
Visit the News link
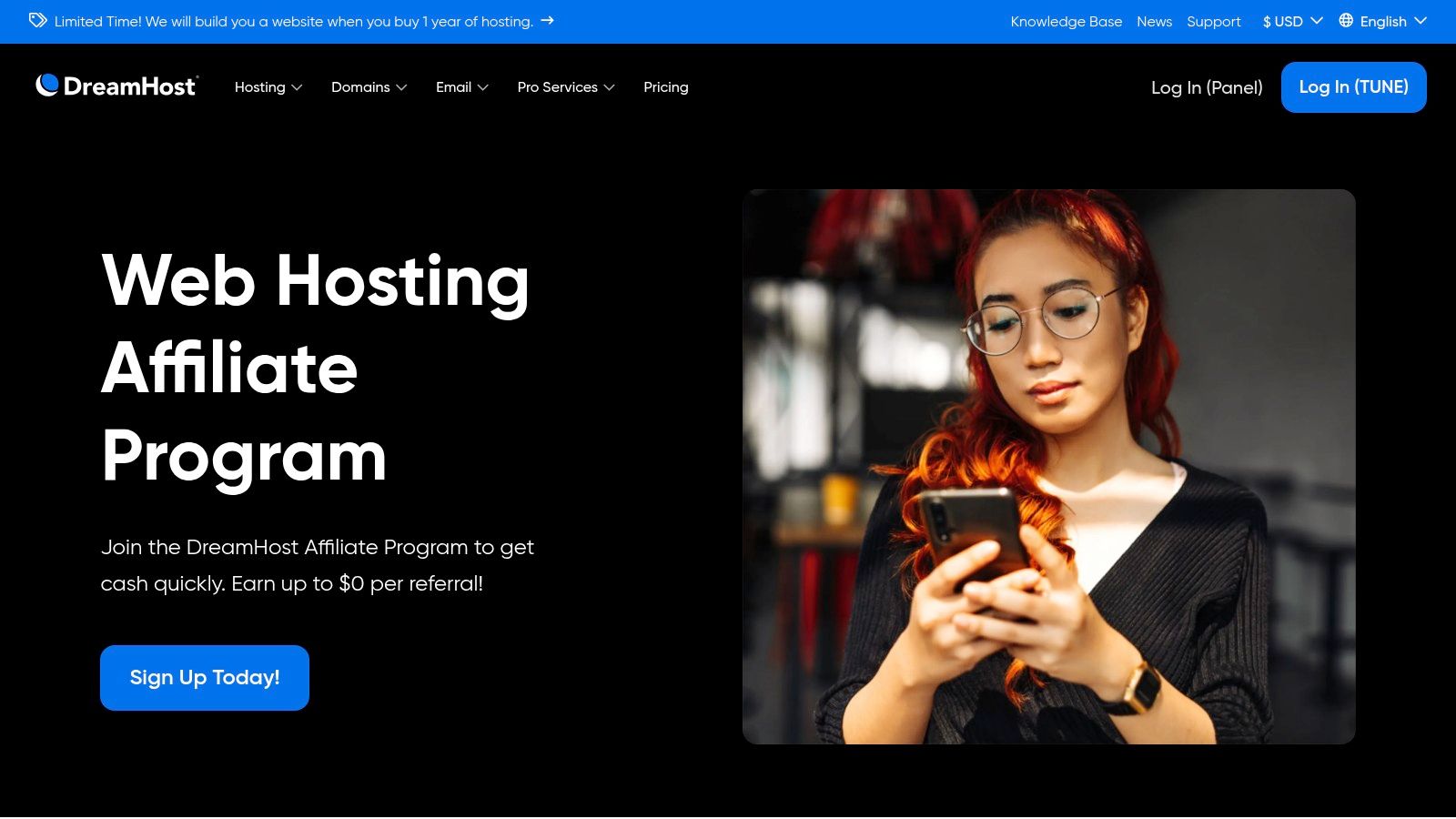pyautogui.click(x=1154, y=22)
